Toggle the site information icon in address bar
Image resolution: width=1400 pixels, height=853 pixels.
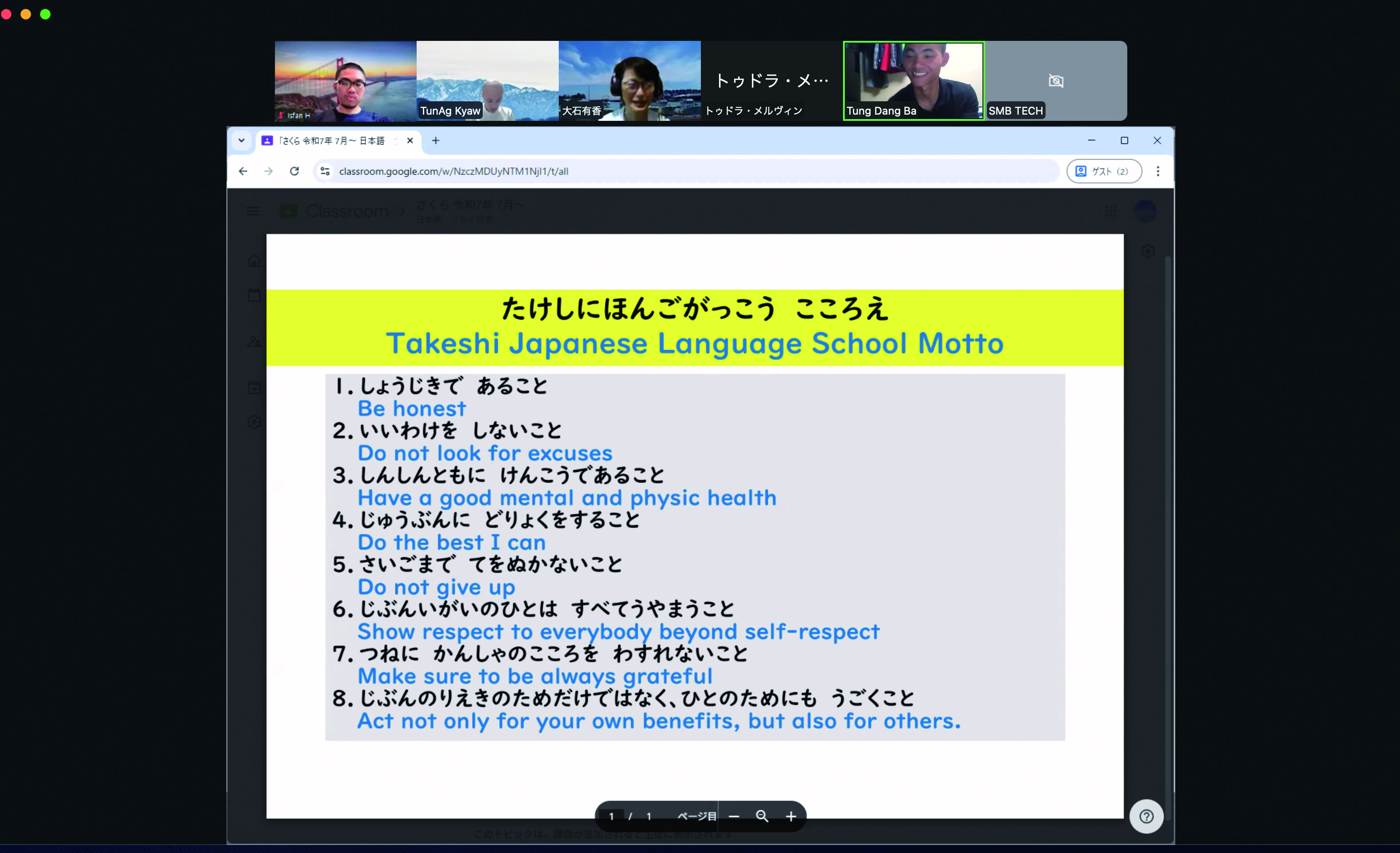tap(324, 171)
